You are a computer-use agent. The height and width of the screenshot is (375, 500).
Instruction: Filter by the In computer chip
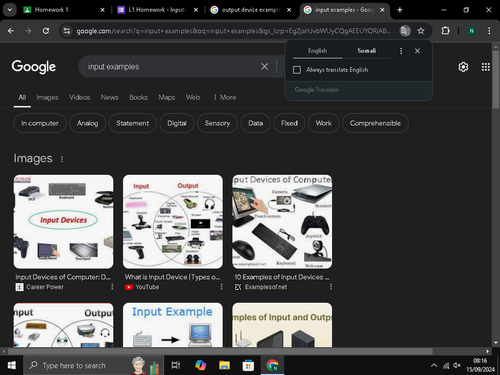point(40,123)
